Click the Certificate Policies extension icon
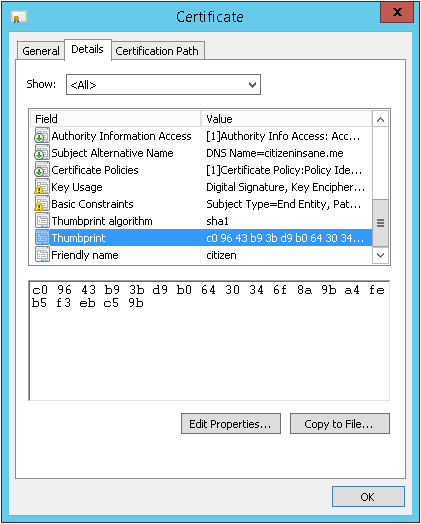 [42, 170]
